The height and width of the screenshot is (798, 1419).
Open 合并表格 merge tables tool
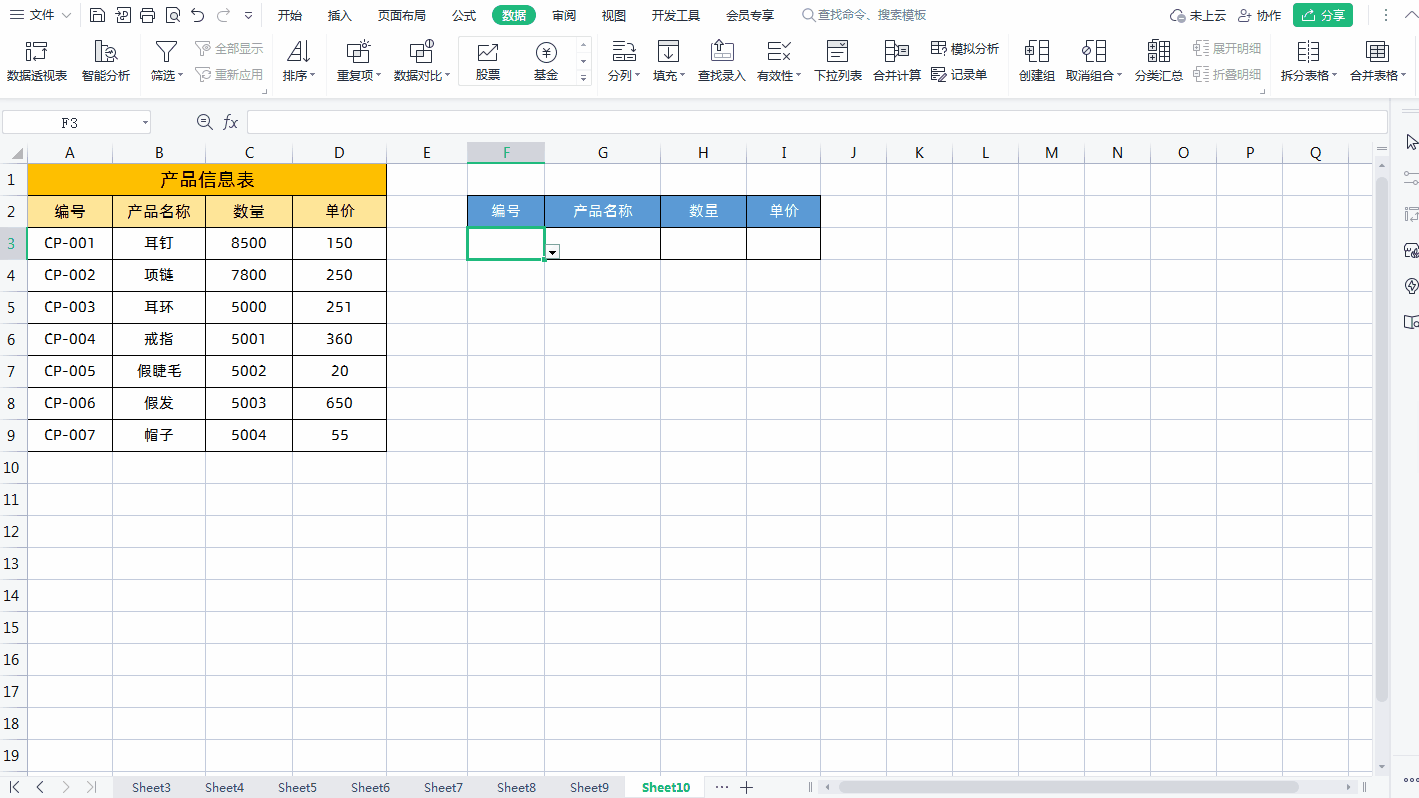tap(1377, 62)
